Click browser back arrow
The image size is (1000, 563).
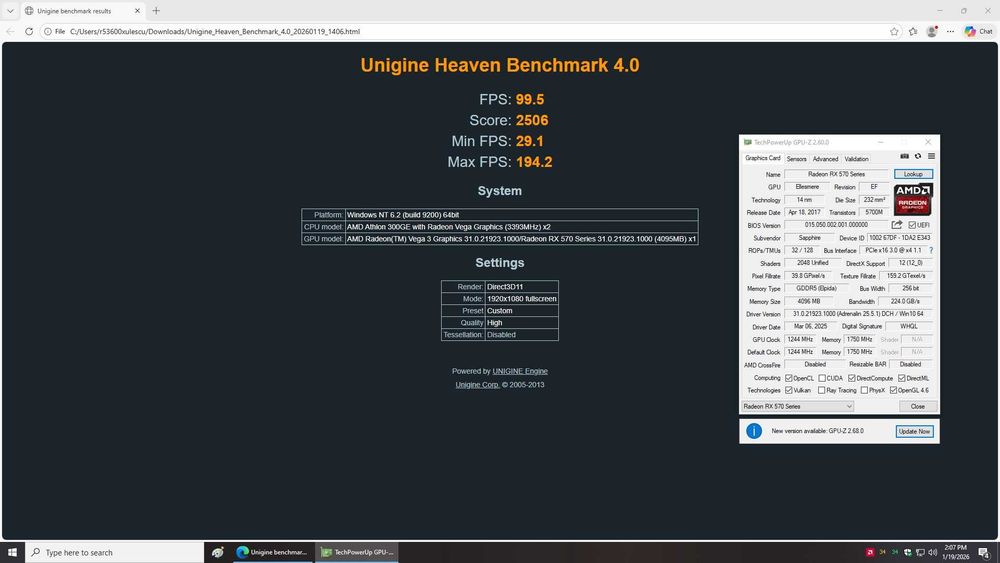click(x=10, y=31)
